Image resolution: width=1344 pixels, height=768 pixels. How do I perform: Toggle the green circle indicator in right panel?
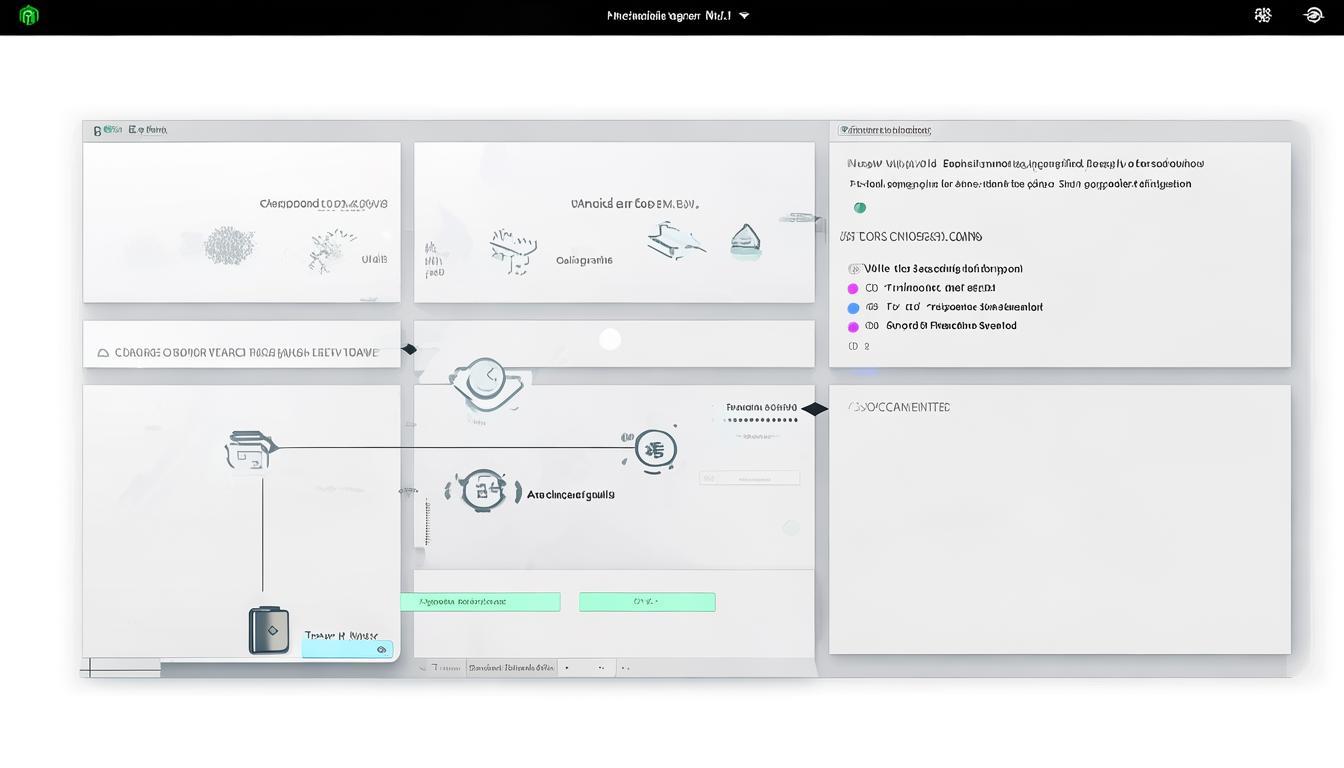coord(860,208)
